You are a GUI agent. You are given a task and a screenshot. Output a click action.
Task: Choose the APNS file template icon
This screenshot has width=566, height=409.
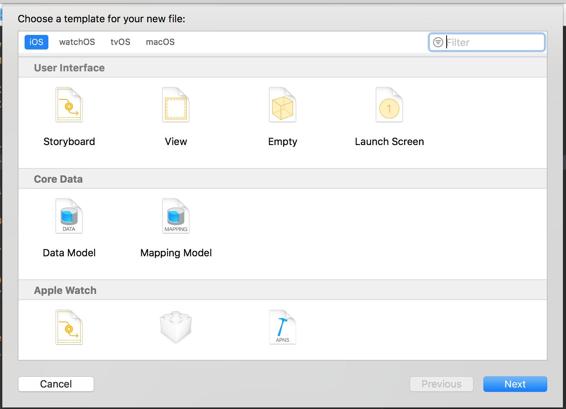(x=282, y=327)
